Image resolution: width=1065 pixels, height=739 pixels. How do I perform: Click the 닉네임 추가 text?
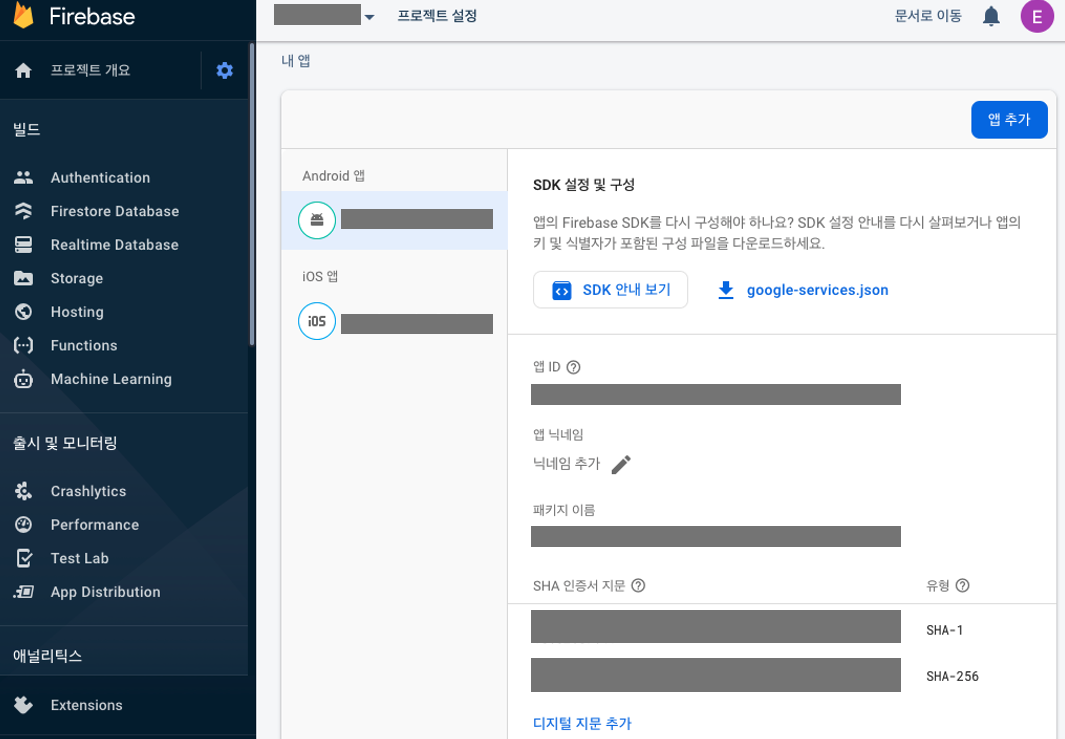pyautogui.click(x=566, y=464)
